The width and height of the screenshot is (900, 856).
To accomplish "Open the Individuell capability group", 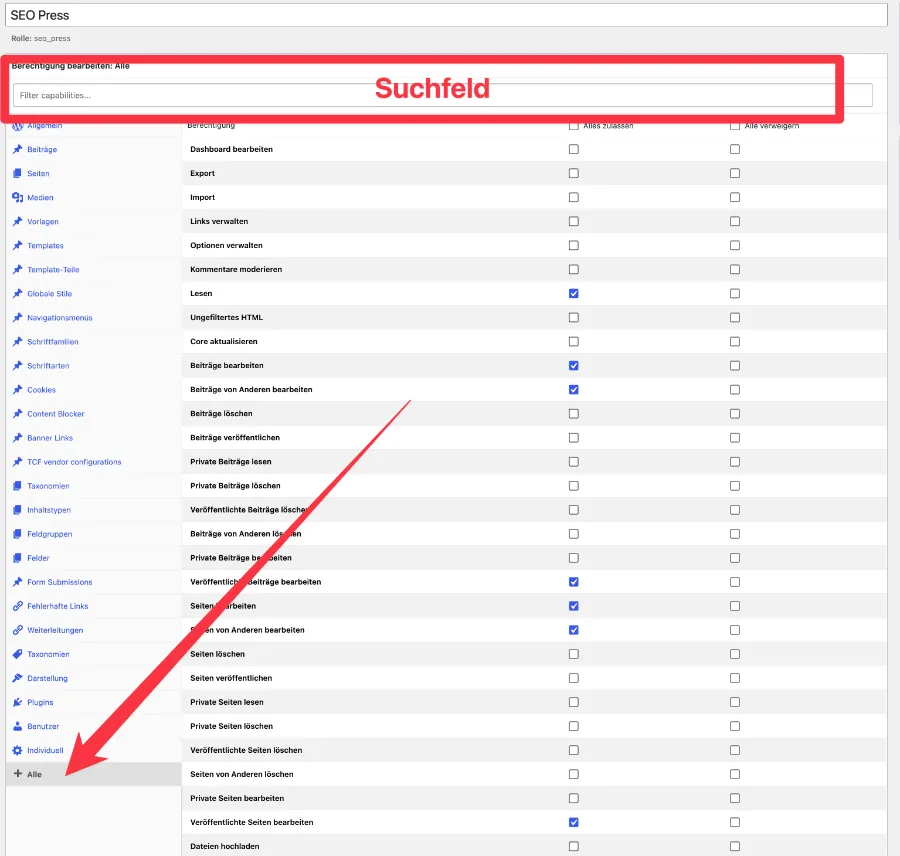I will pyautogui.click(x=45, y=750).
